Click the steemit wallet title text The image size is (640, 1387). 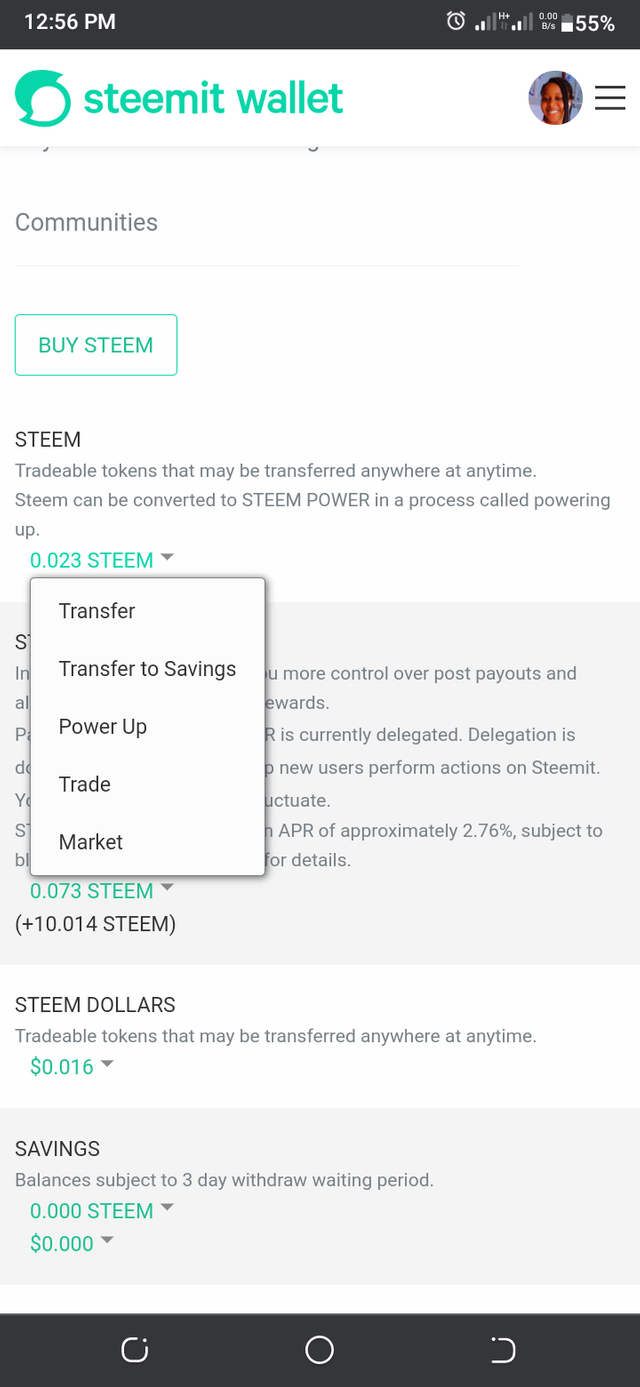coord(213,98)
